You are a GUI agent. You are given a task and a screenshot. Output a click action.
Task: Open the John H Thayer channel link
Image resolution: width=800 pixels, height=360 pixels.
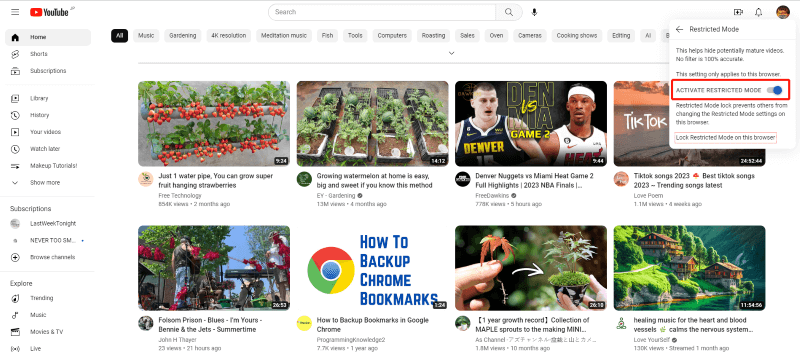176,340
